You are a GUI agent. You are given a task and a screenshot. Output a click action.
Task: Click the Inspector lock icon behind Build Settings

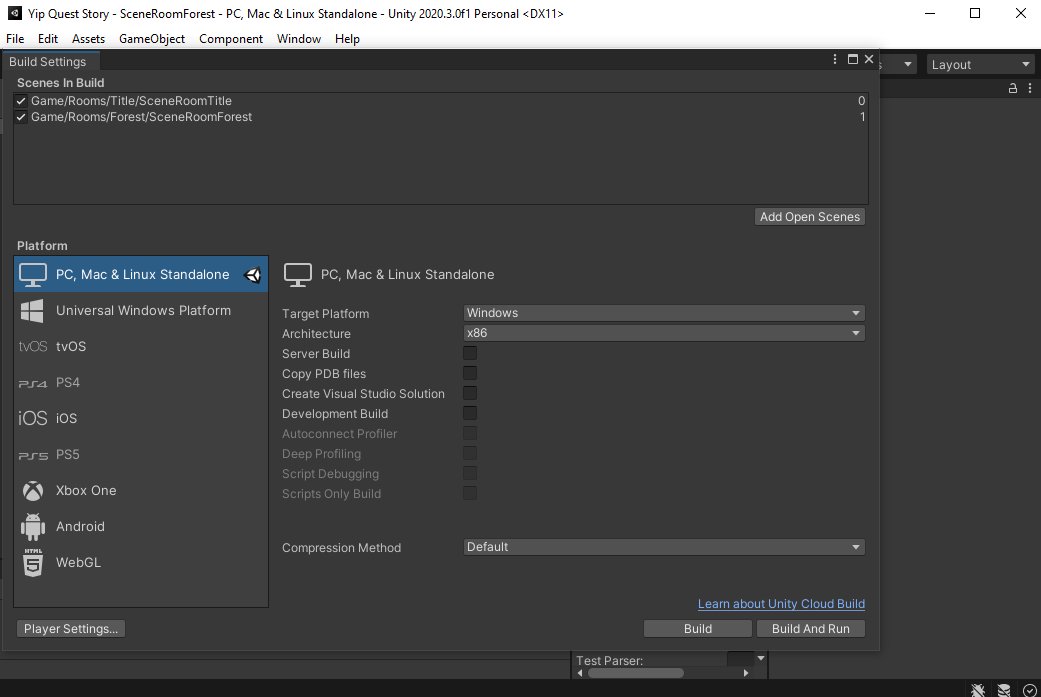coord(1012,88)
